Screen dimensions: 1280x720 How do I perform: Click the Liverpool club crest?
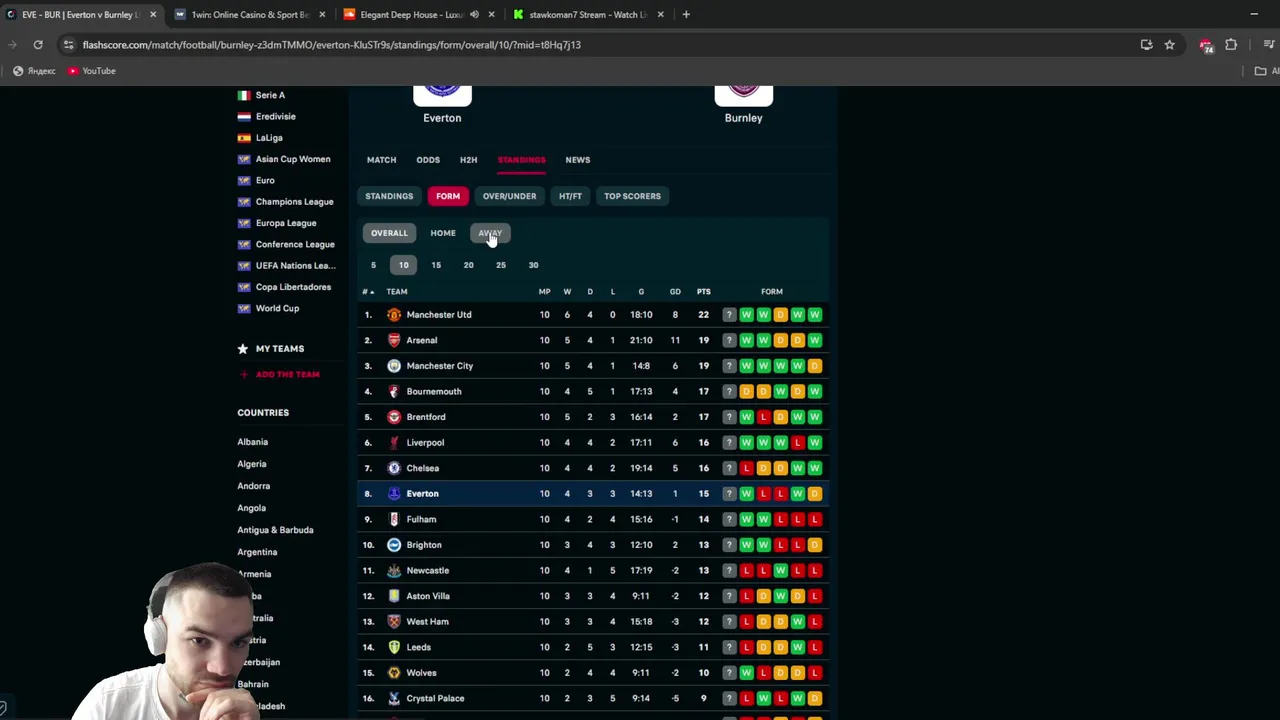[x=394, y=443]
